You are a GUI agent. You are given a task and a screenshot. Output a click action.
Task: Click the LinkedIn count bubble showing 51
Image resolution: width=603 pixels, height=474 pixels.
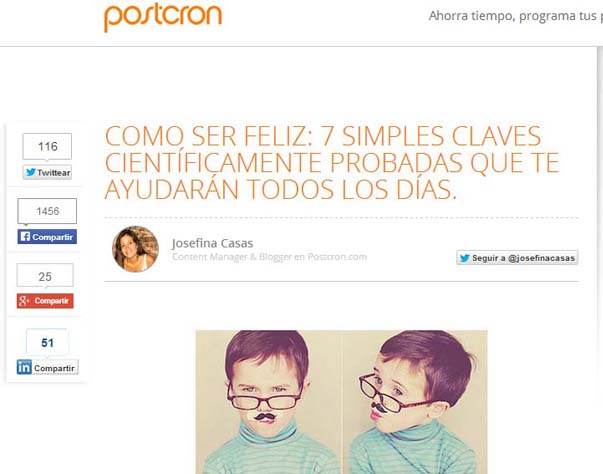pos(47,342)
